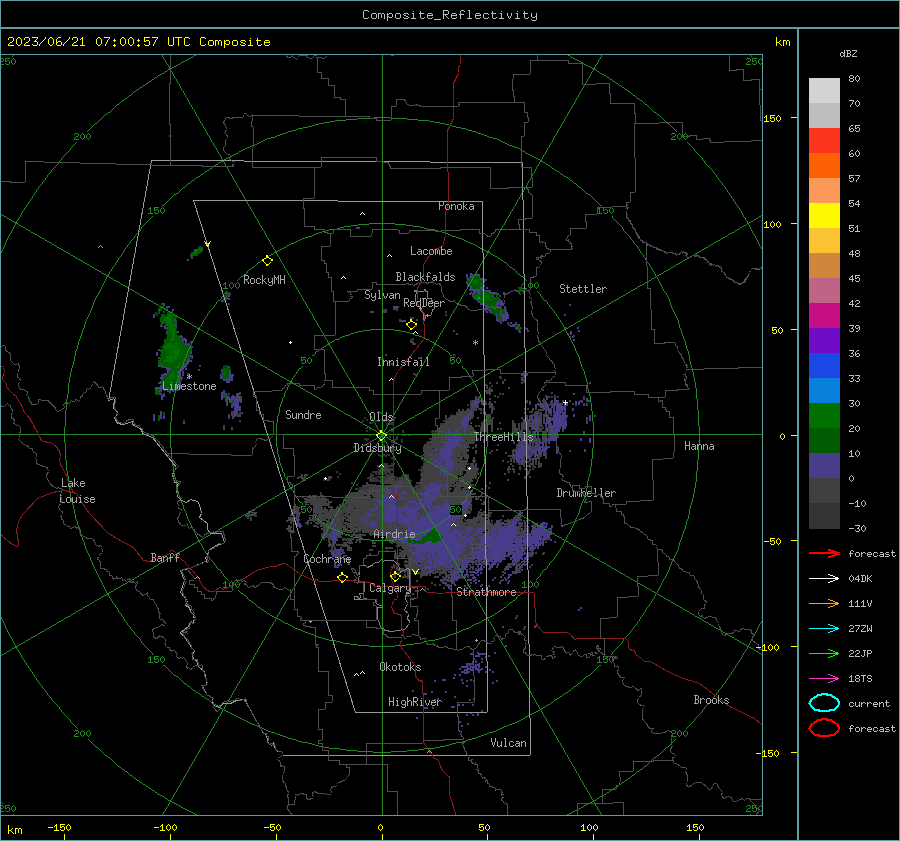Click the green echo cell west of Stettler
The image size is (900, 841).
point(488,299)
